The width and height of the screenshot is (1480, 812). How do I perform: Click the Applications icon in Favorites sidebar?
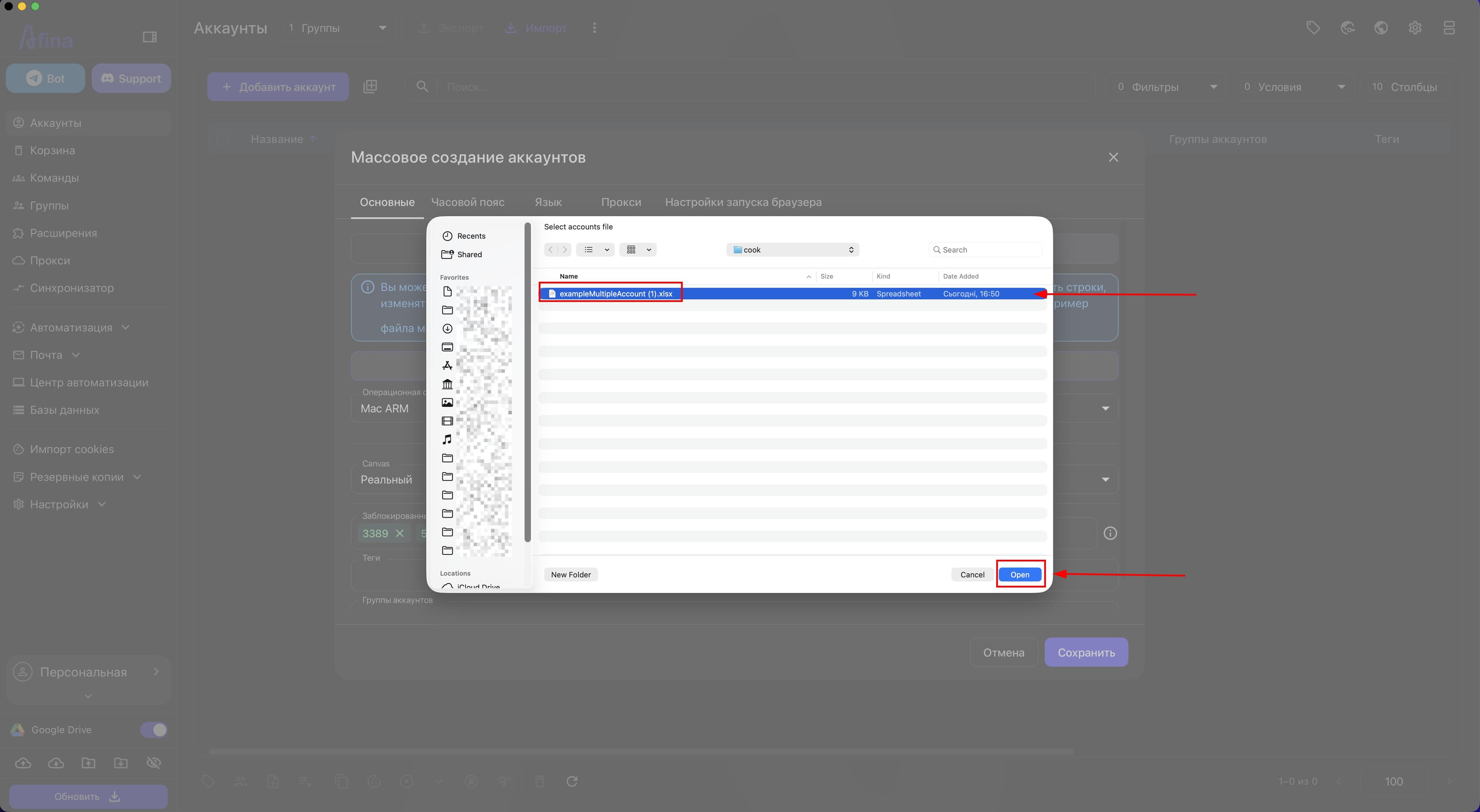pyautogui.click(x=447, y=365)
